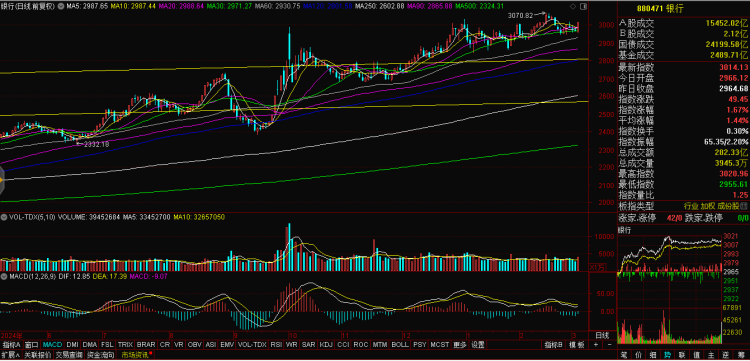The image size is (750, 361).
Task: Select the highlighted 势 trend tab
Action: (667, 355)
